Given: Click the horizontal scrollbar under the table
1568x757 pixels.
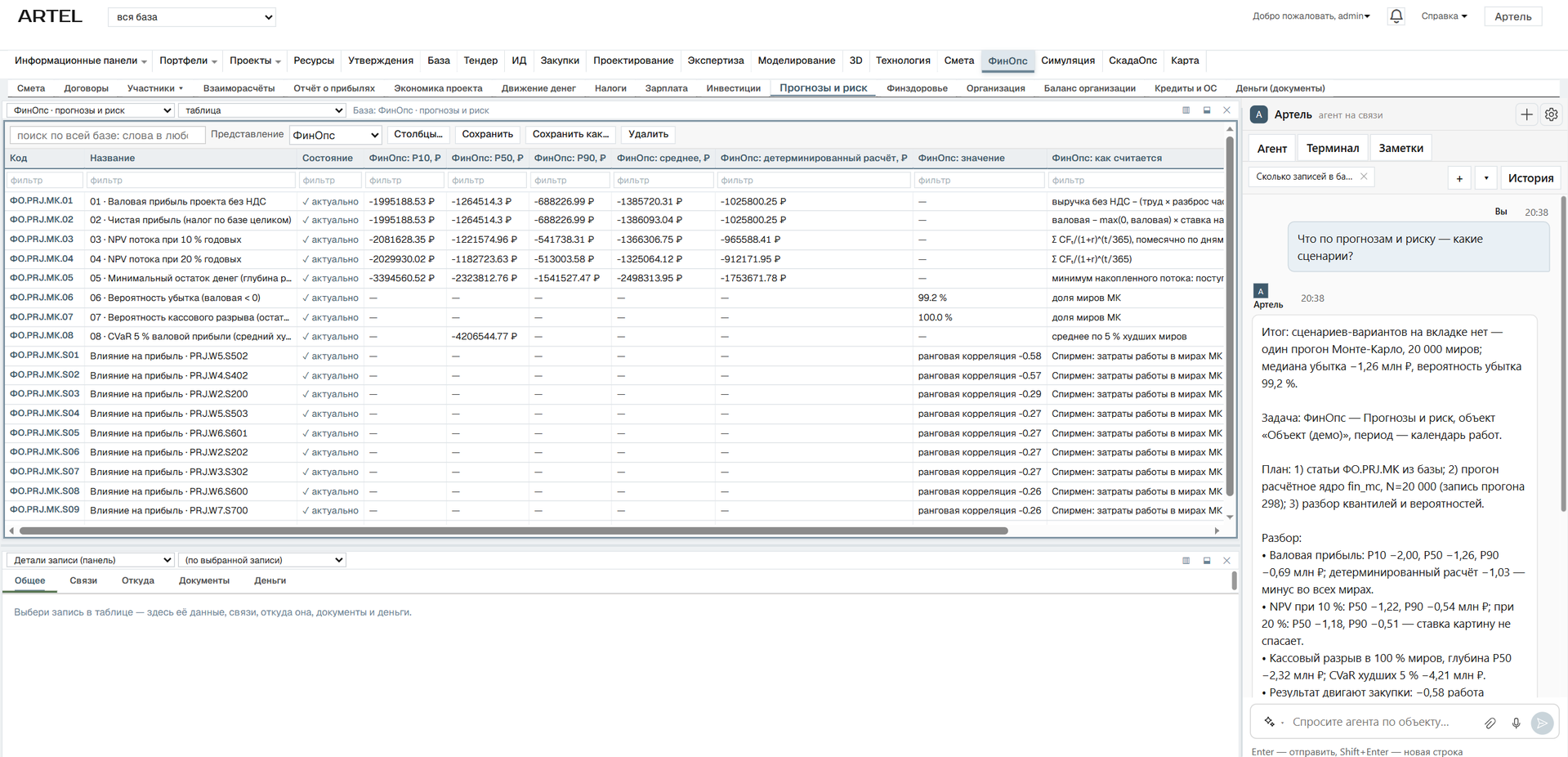Looking at the screenshot, I should (514, 531).
